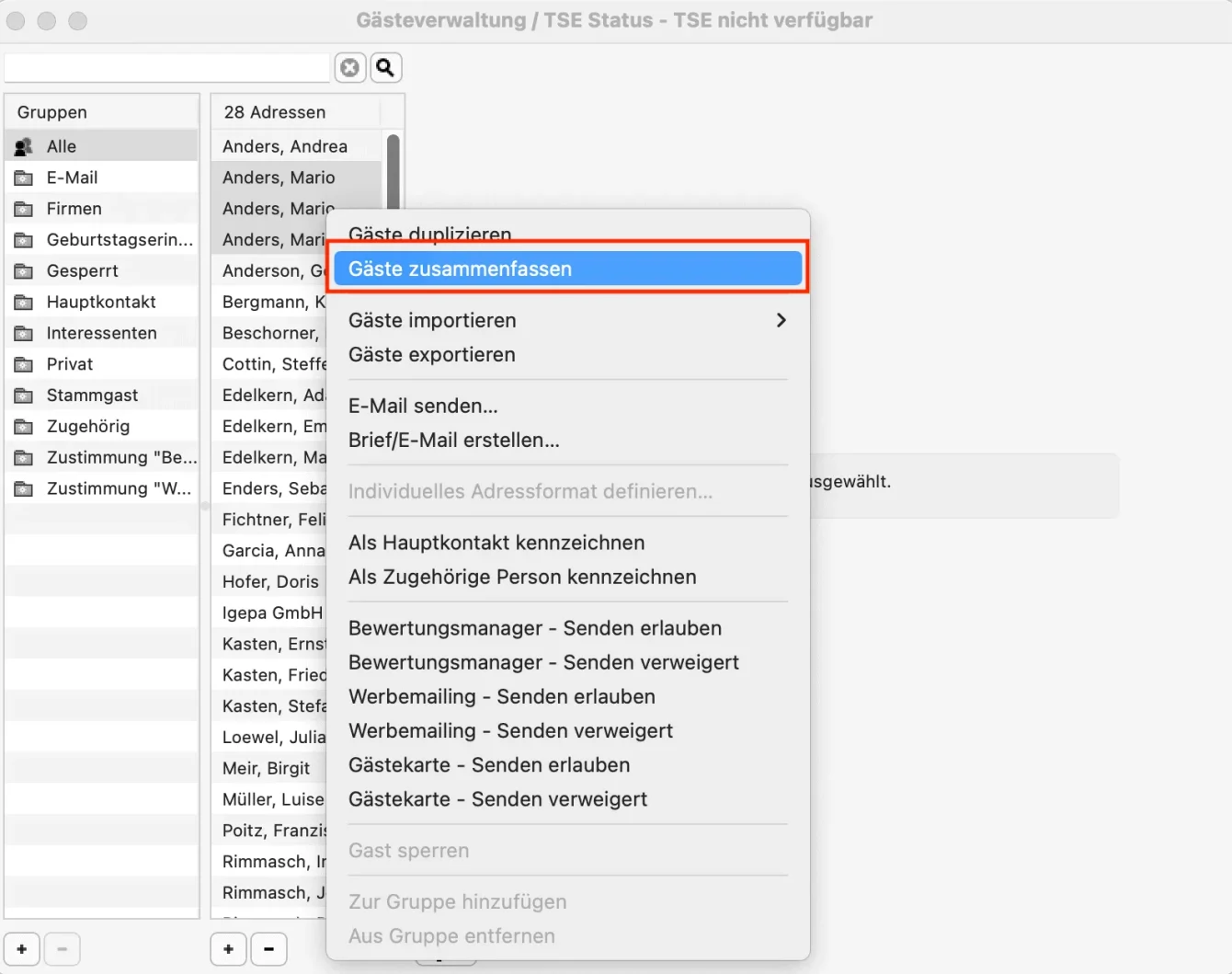Expand the Gäste importieren submenu arrow

click(781, 320)
